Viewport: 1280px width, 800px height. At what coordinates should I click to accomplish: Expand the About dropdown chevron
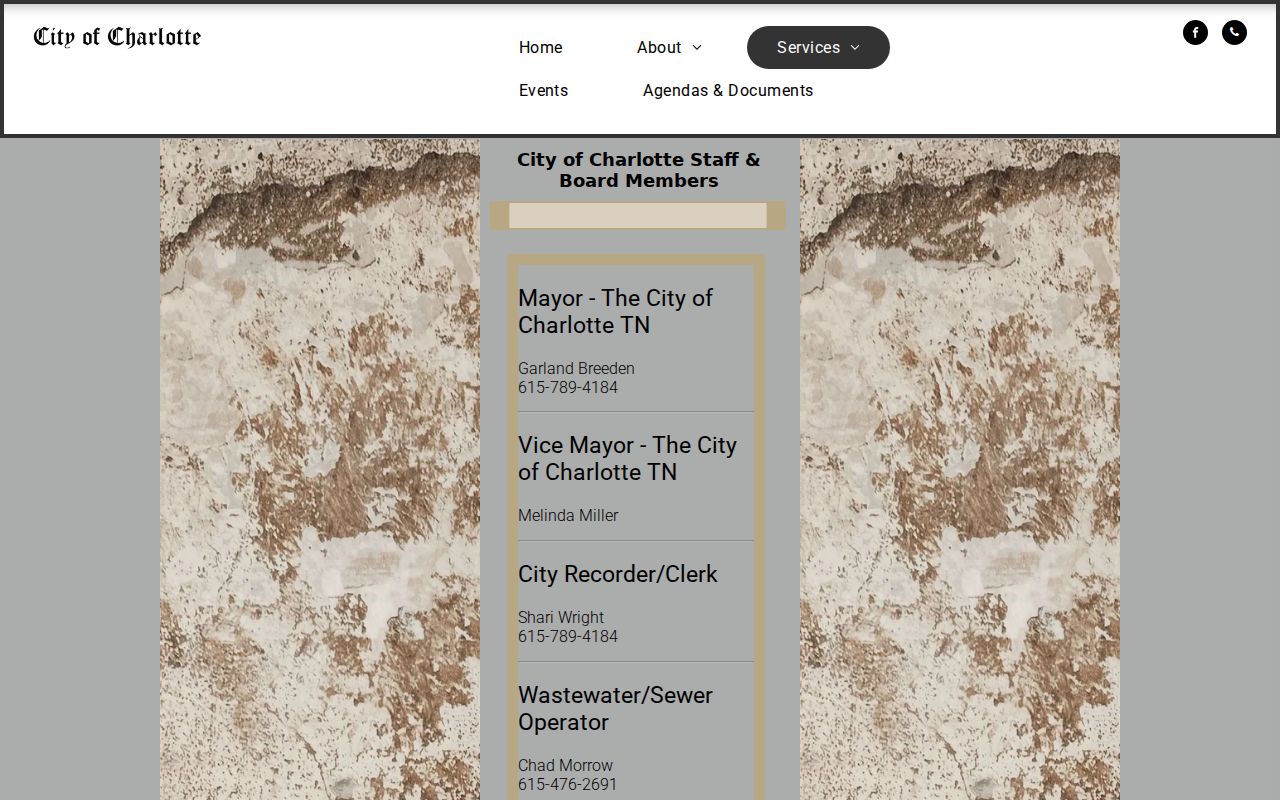[x=697, y=47]
